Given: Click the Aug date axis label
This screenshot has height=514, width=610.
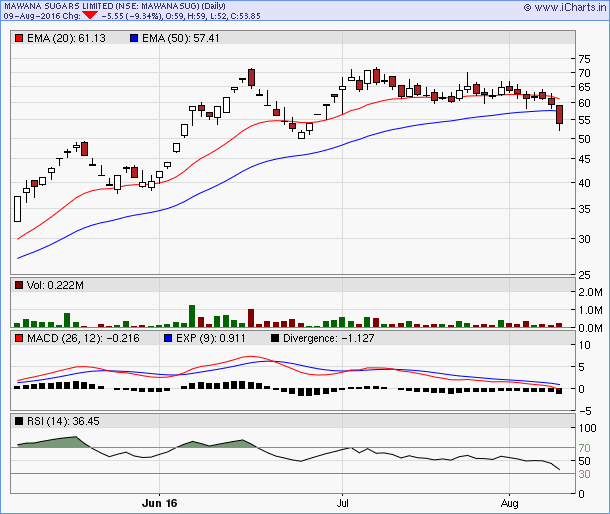Looking at the screenshot, I should (x=509, y=503).
